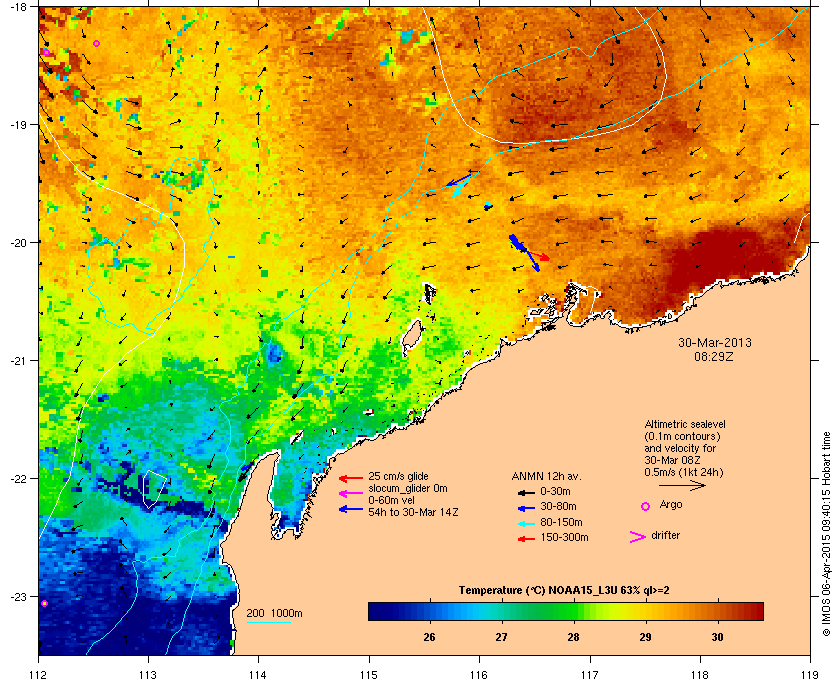The image size is (840, 680).
Task: Click the black 0-30m ANMN arrow icon
Action: (526, 492)
